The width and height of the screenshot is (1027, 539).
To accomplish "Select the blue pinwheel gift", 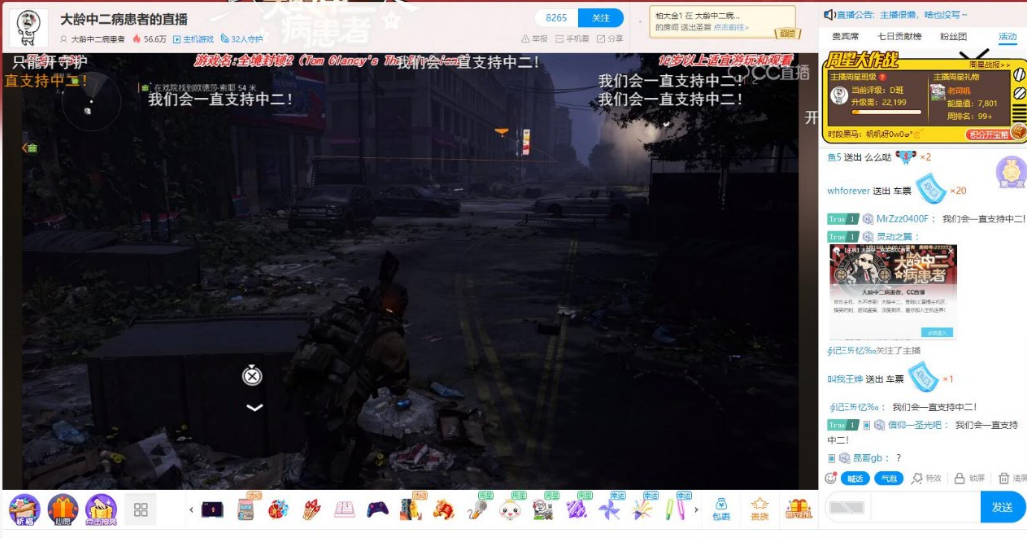I will pos(609,510).
